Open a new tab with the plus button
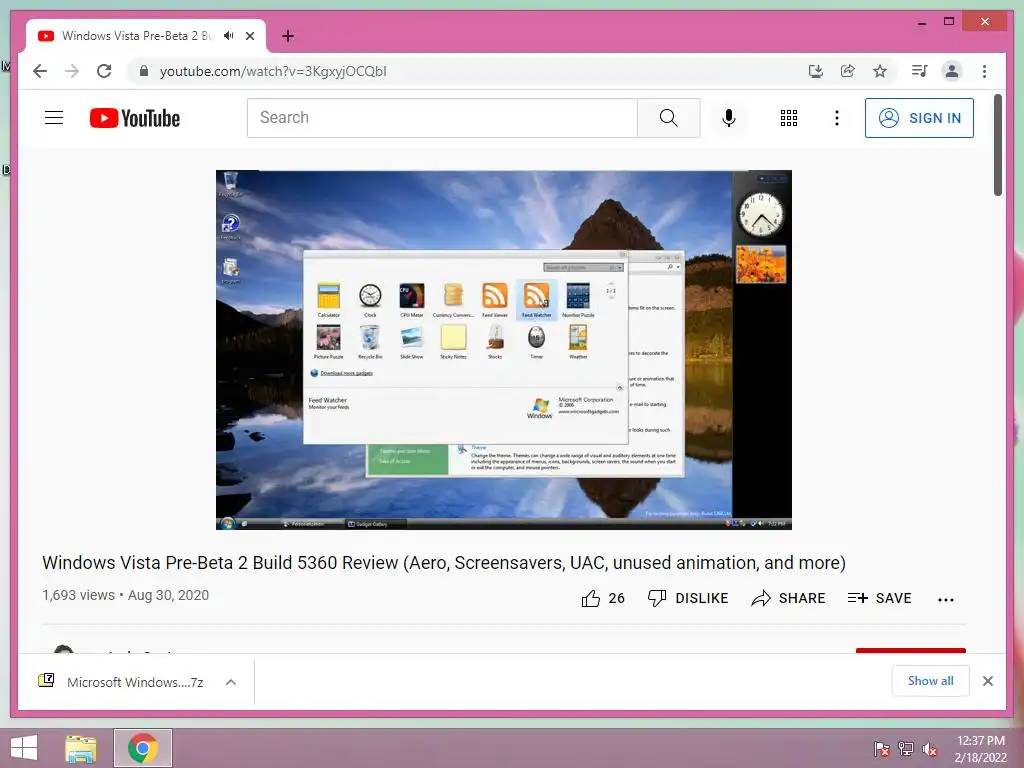The image size is (1024, 768). coord(287,36)
